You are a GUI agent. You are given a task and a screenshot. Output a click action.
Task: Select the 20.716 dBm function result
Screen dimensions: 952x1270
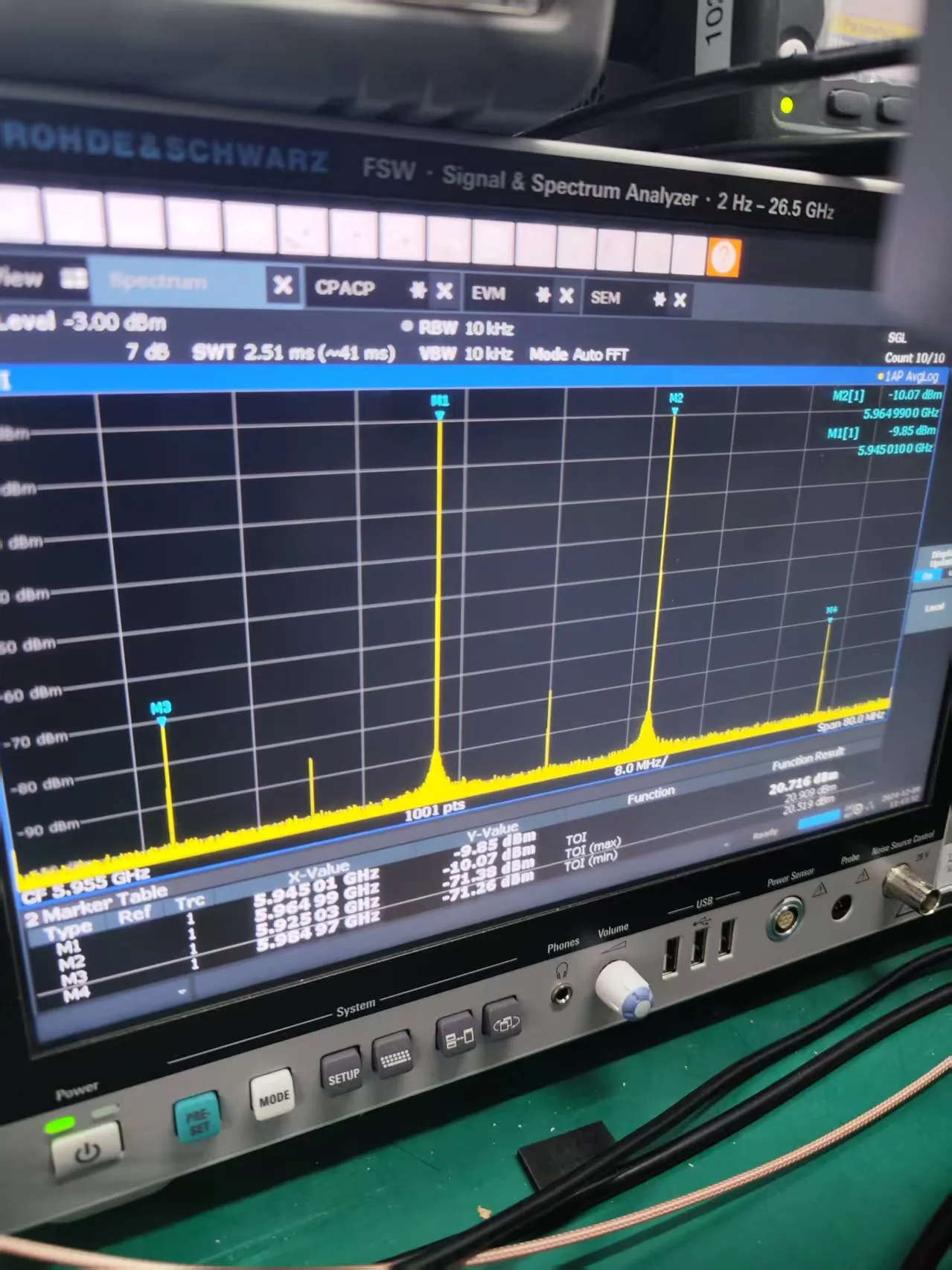803,782
